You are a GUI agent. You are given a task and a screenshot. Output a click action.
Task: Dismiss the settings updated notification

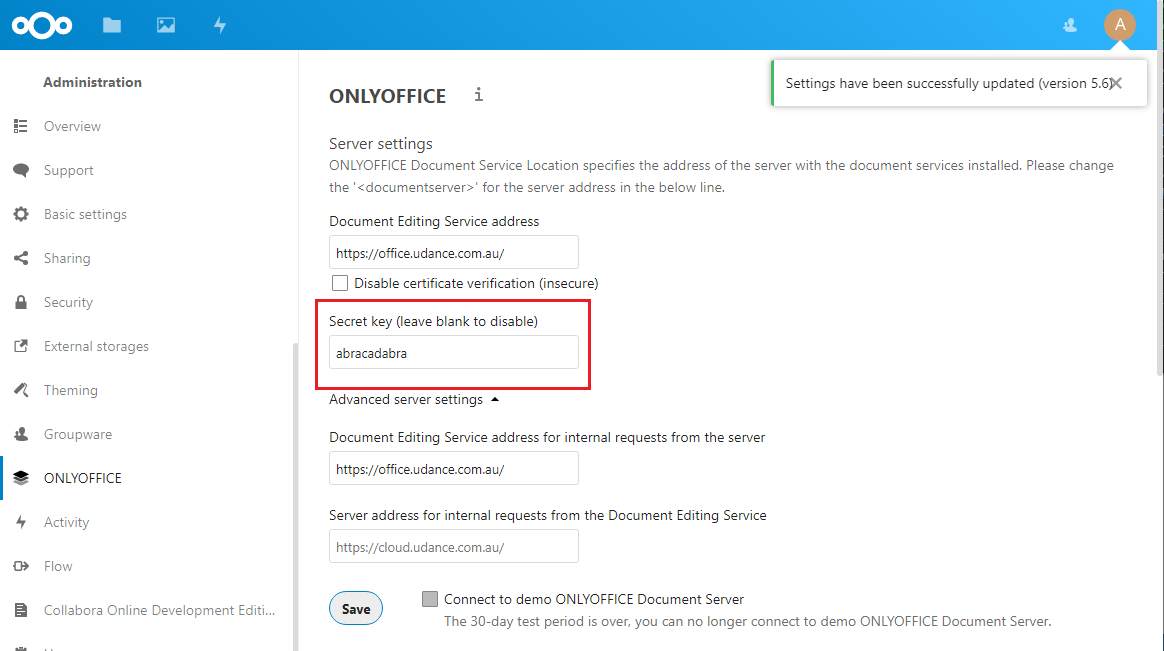(x=1116, y=83)
